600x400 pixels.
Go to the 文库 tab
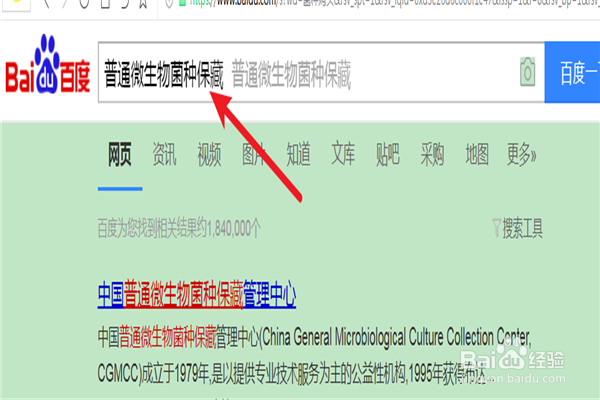343,154
